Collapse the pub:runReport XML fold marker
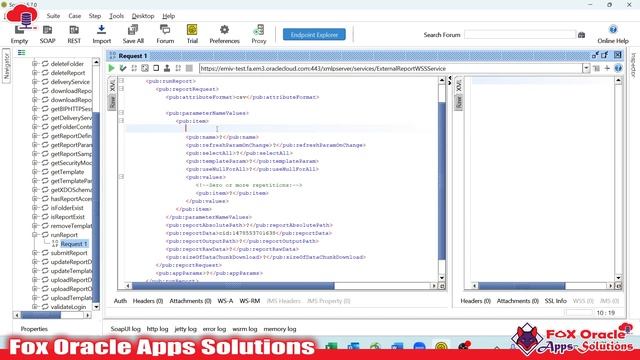640x360 pixels. click(122, 81)
